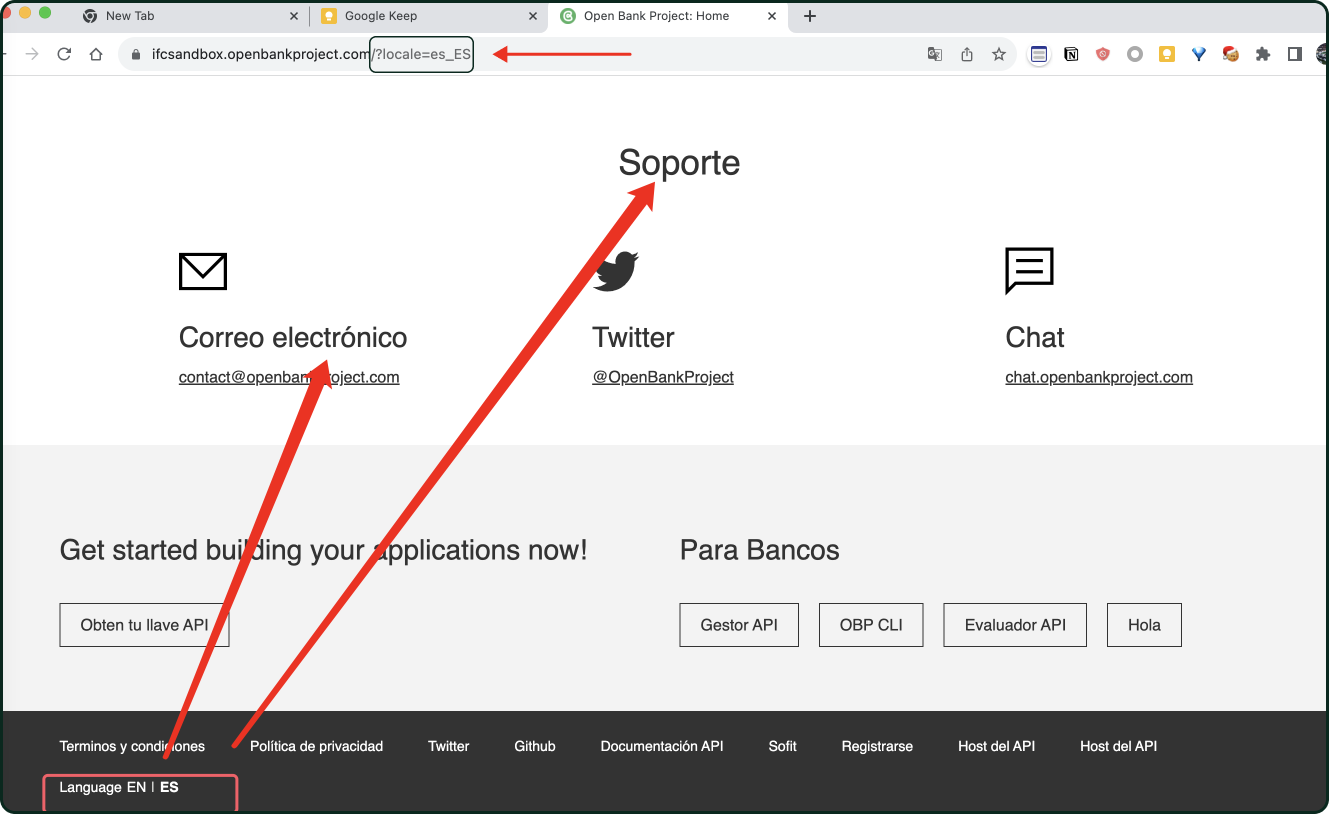The width and height of the screenshot is (1329, 814).
Task: Open Política de privacidad footer link
Action: [x=316, y=746]
